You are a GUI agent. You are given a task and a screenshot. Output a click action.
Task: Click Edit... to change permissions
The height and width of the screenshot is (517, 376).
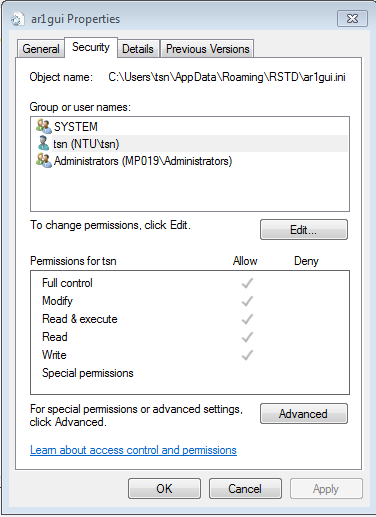[x=304, y=230]
